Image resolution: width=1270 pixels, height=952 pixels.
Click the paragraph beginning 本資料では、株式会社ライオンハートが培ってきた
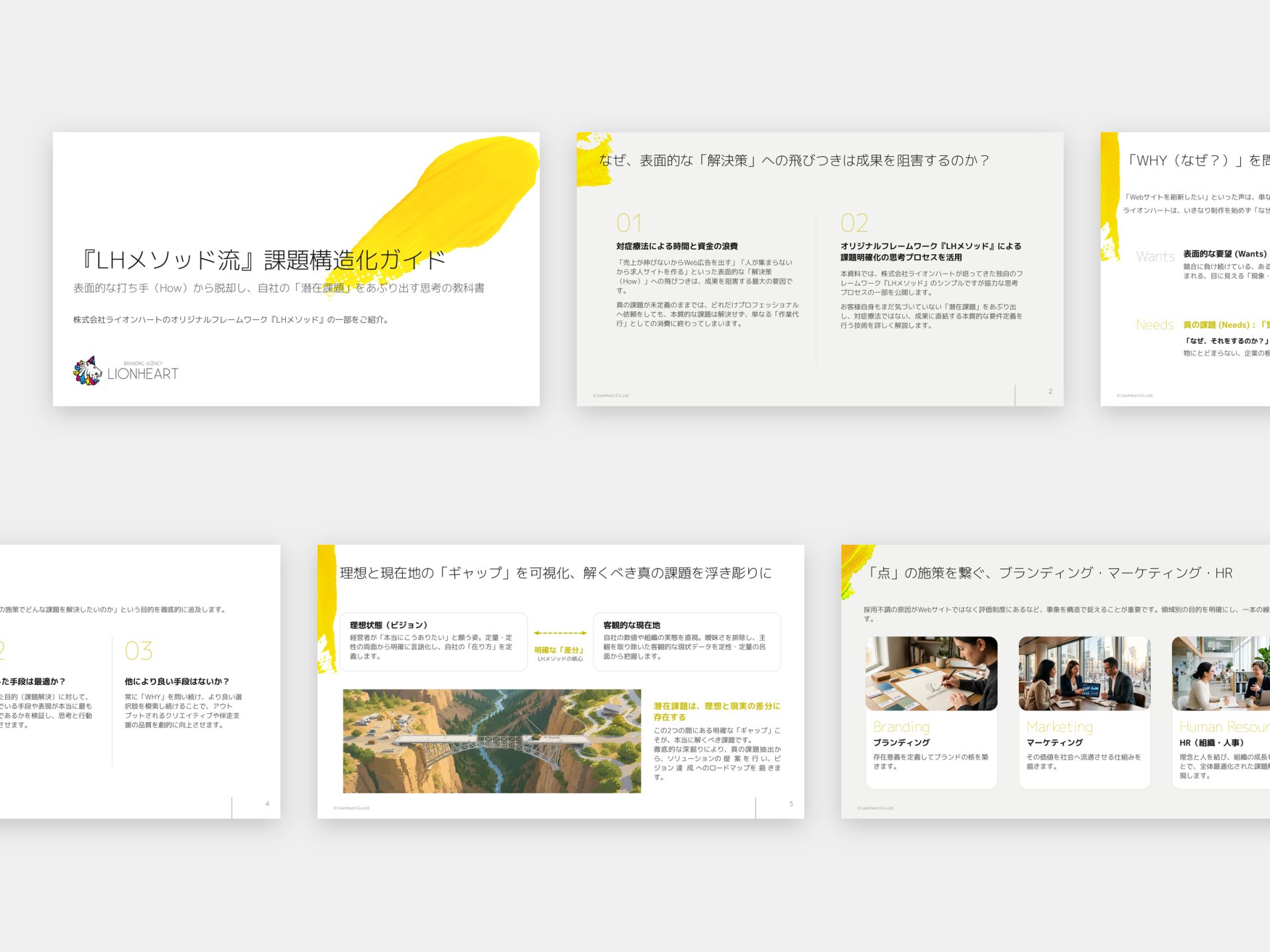[932, 283]
